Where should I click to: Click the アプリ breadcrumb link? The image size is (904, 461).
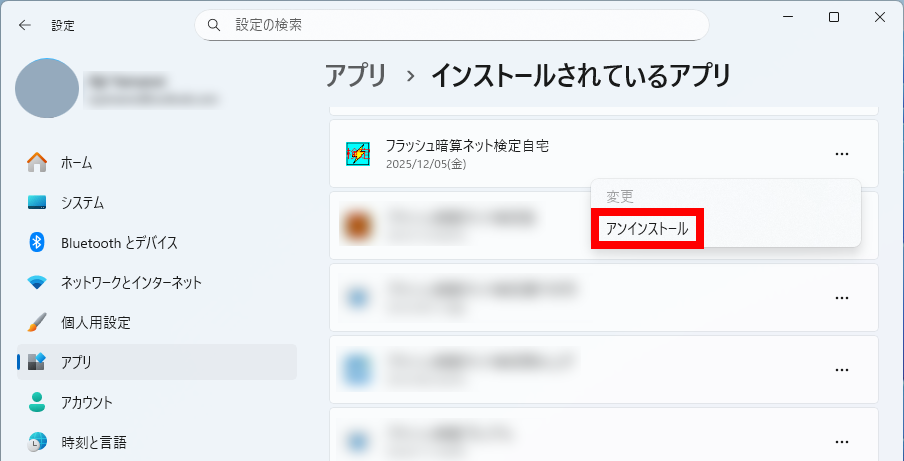coord(355,75)
